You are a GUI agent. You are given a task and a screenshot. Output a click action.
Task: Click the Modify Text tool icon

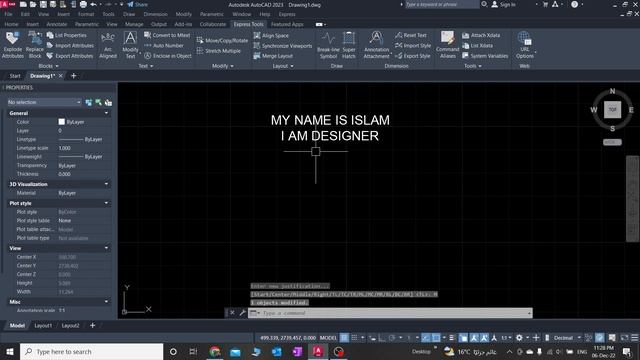point(130,45)
